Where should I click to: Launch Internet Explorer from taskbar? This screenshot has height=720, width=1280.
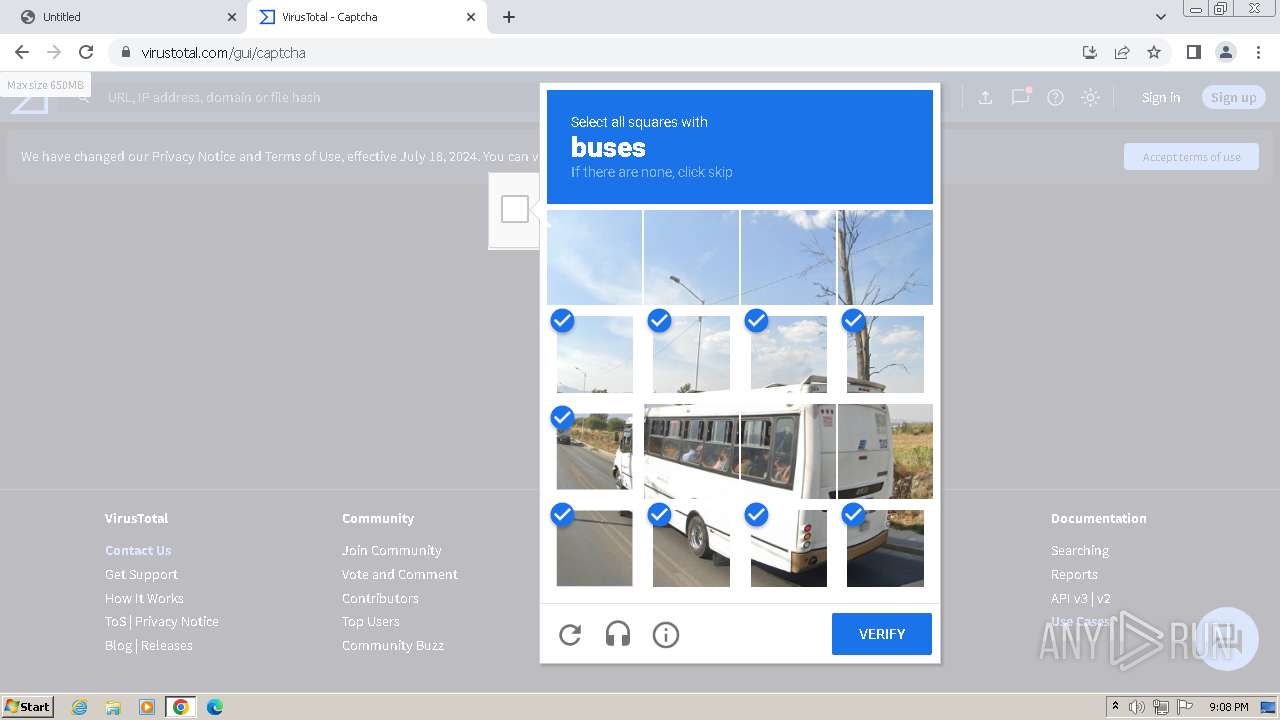79,707
